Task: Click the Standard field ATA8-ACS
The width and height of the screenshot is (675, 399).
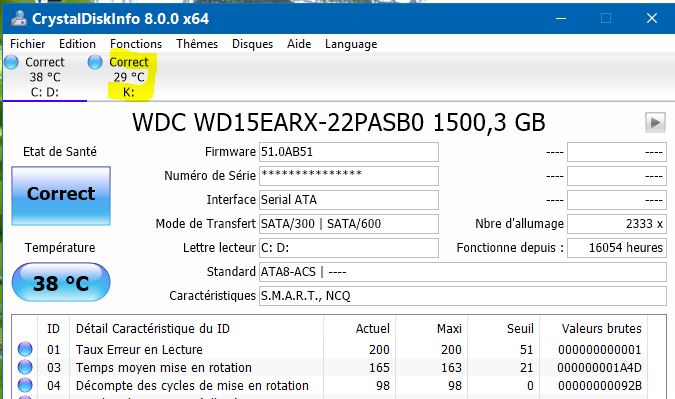Action: point(463,272)
